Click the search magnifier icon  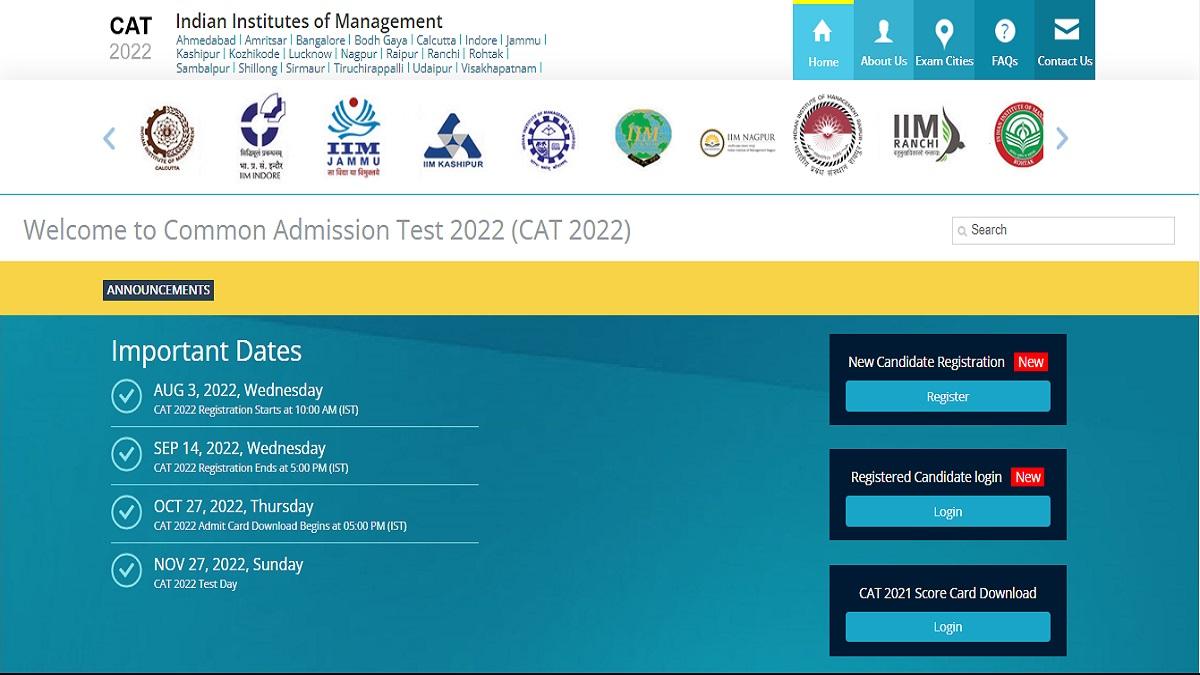(x=961, y=230)
